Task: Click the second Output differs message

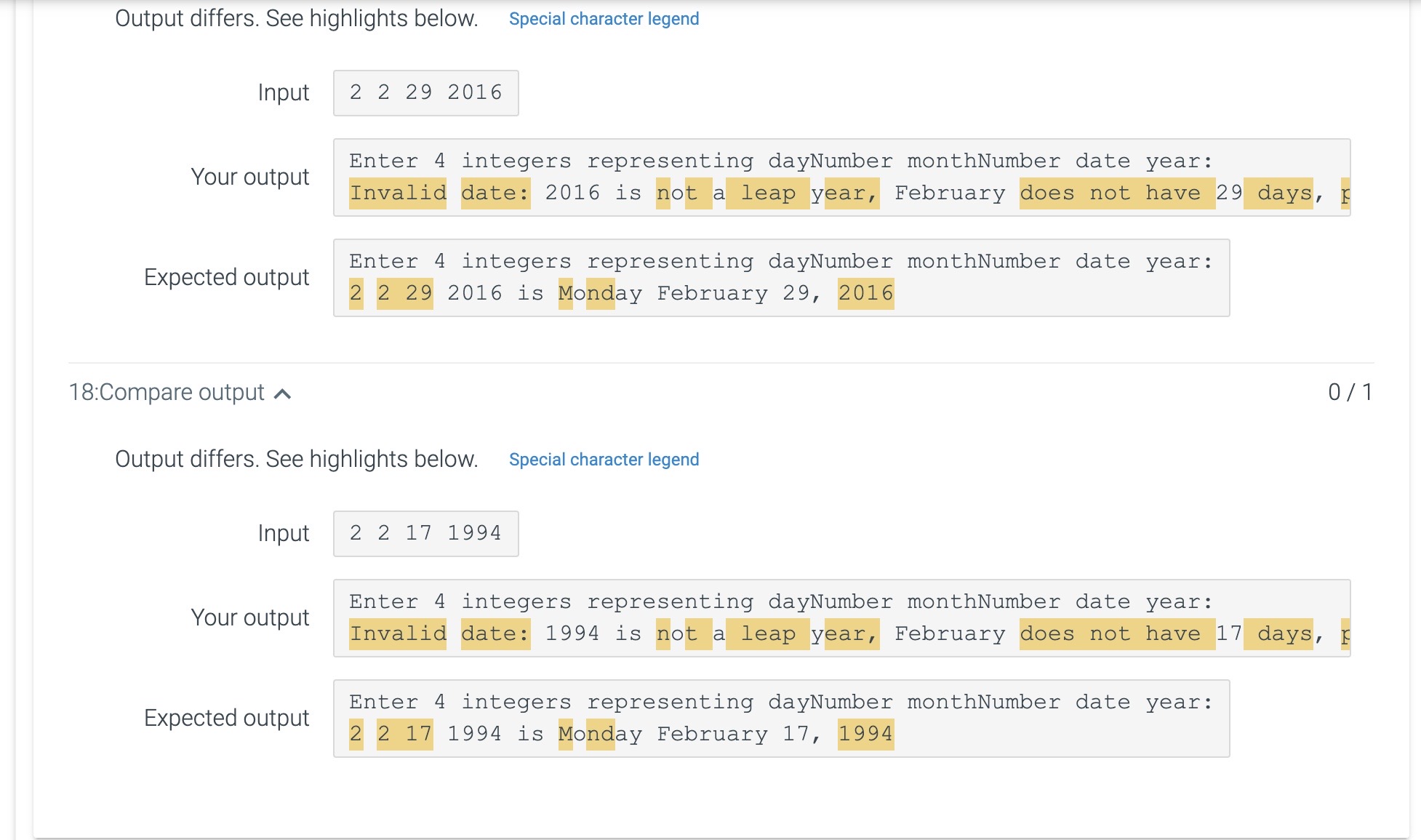Action: (296, 459)
